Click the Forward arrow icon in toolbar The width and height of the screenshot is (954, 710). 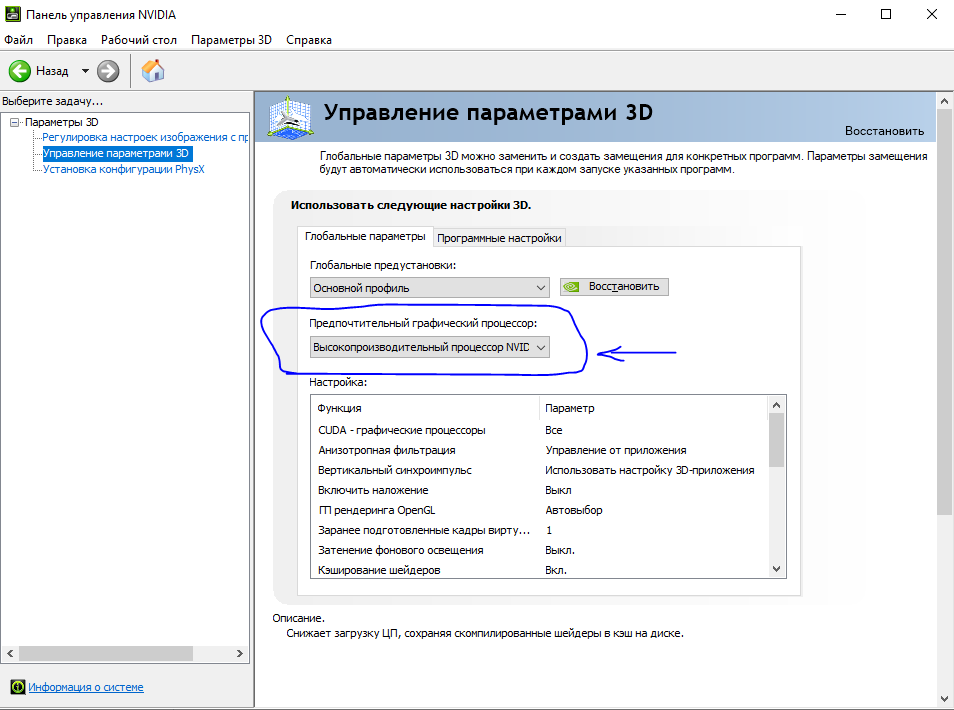click(x=108, y=71)
